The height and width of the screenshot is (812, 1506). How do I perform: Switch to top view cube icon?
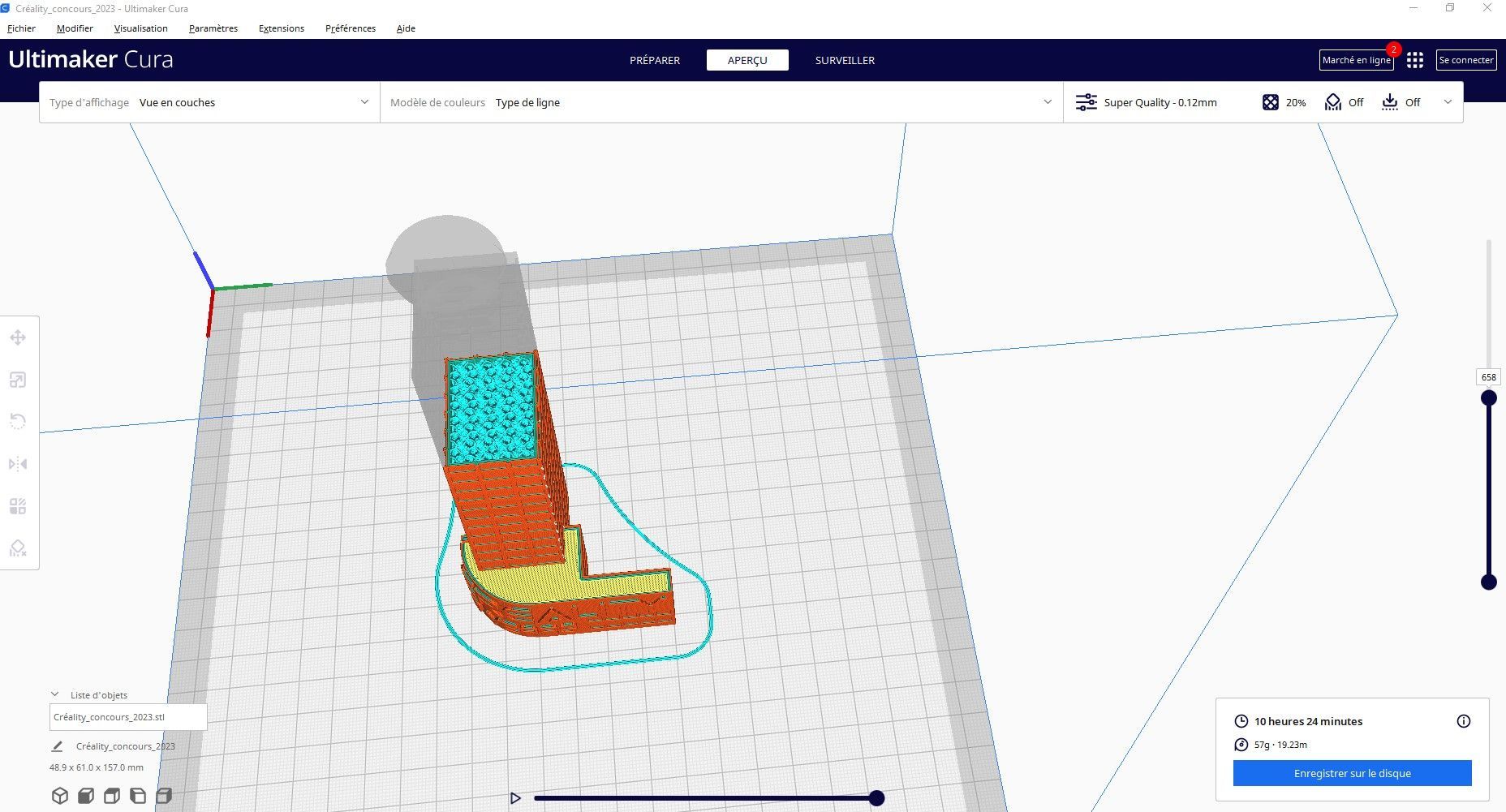coord(112,796)
